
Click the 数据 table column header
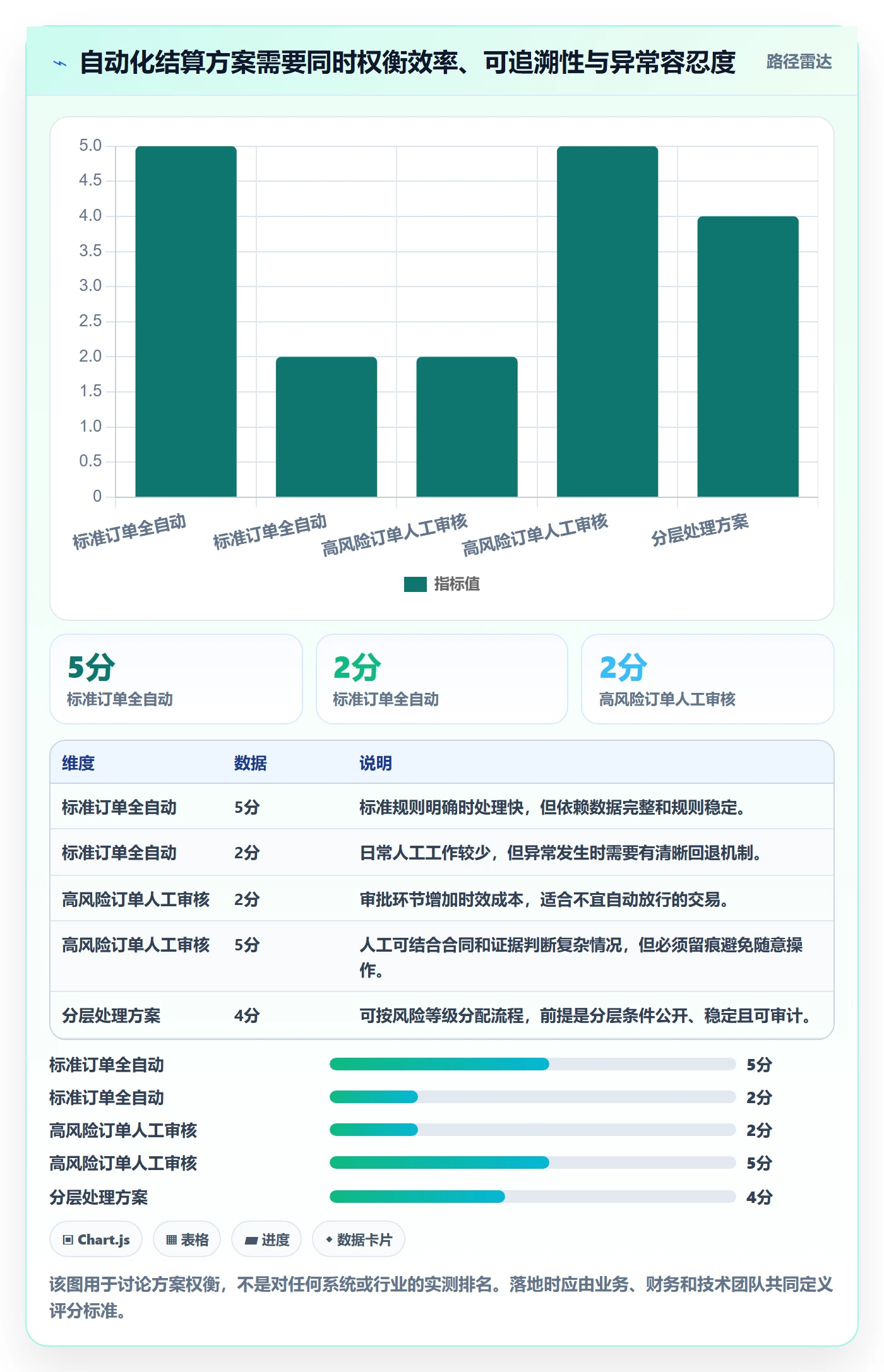pyautogui.click(x=251, y=763)
